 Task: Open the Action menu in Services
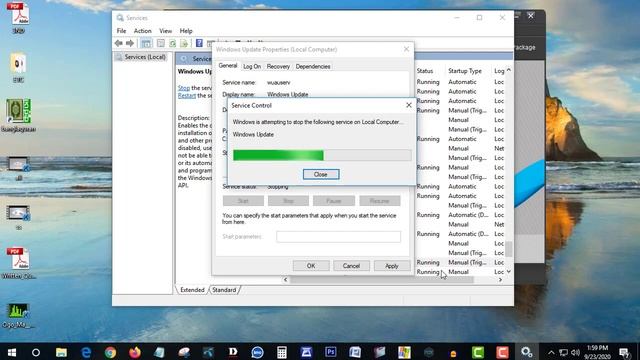click(142, 31)
